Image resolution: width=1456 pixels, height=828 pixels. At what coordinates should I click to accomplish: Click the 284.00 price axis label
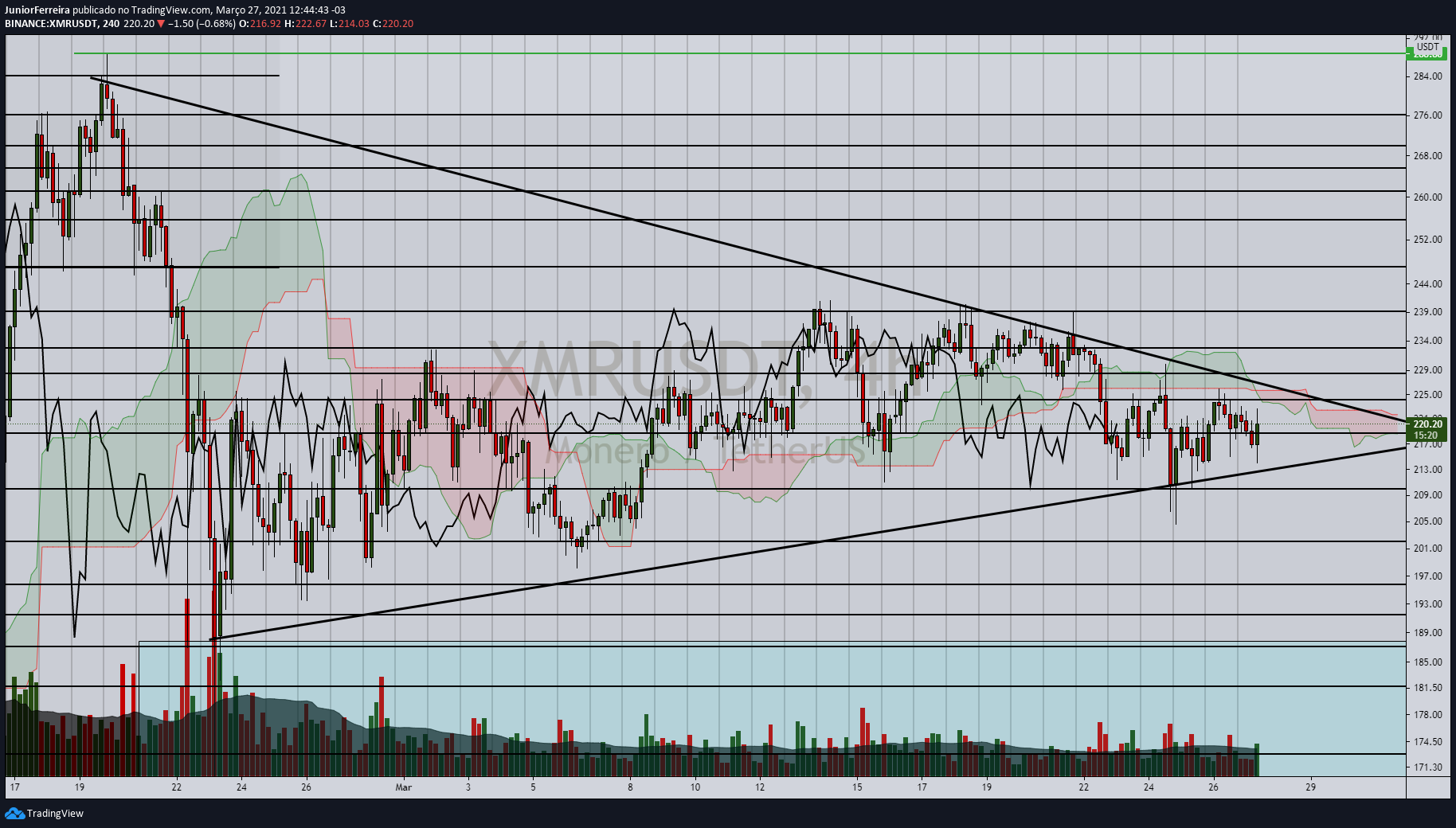[x=1427, y=76]
